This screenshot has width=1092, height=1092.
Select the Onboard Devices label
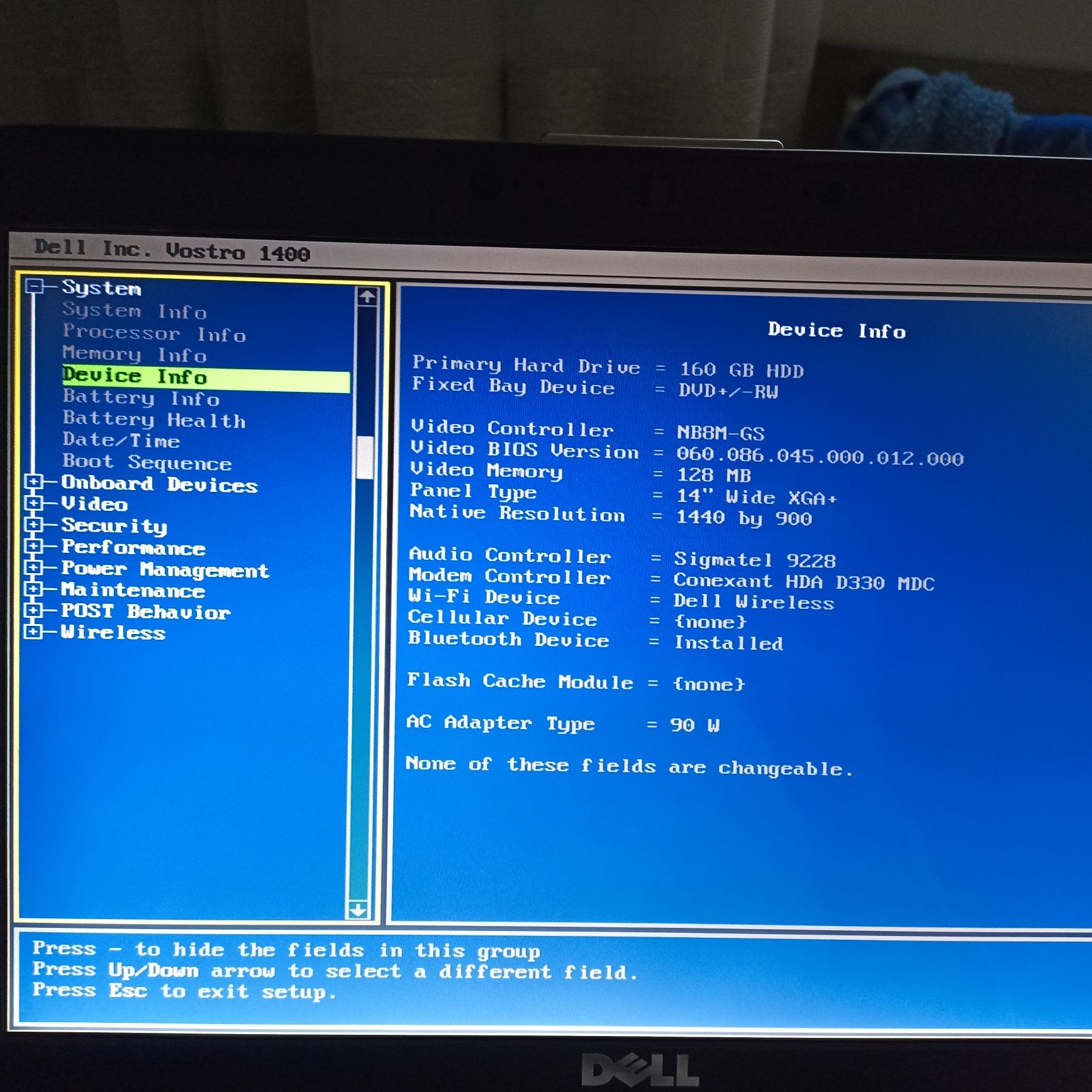(159, 484)
